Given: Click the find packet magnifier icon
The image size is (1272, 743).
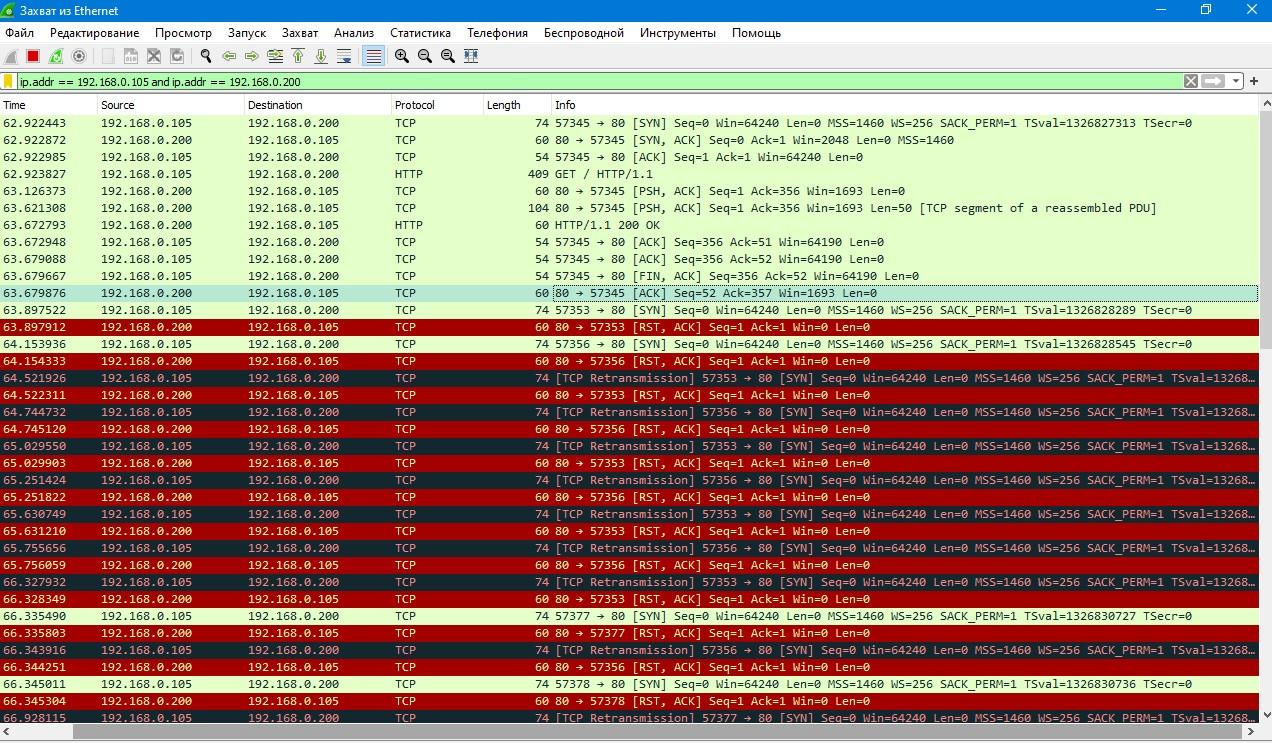Looking at the screenshot, I should click(x=206, y=57).
